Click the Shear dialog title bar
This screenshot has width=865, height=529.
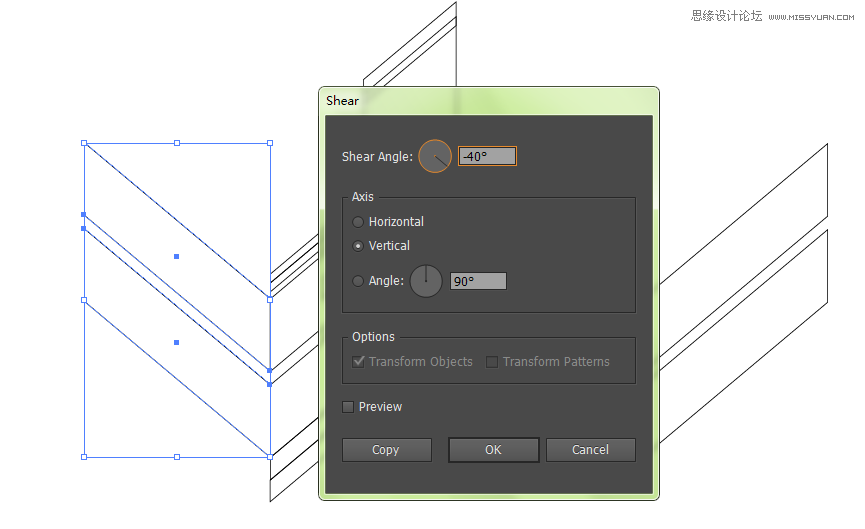pyautogui.click(x=489, y=101)
